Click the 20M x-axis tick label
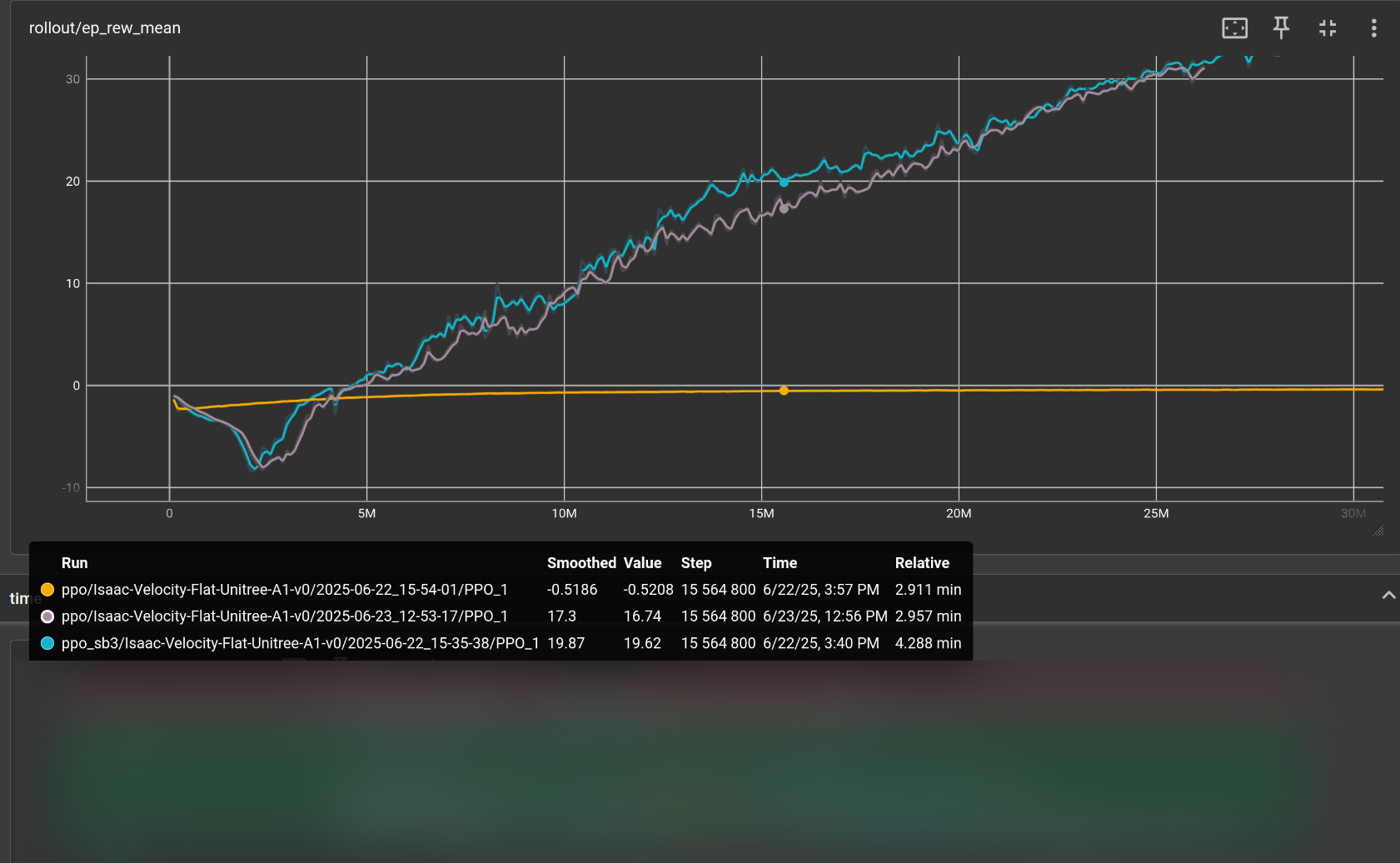This screenshot has width=1400, height=863. [x=959, y=513]
